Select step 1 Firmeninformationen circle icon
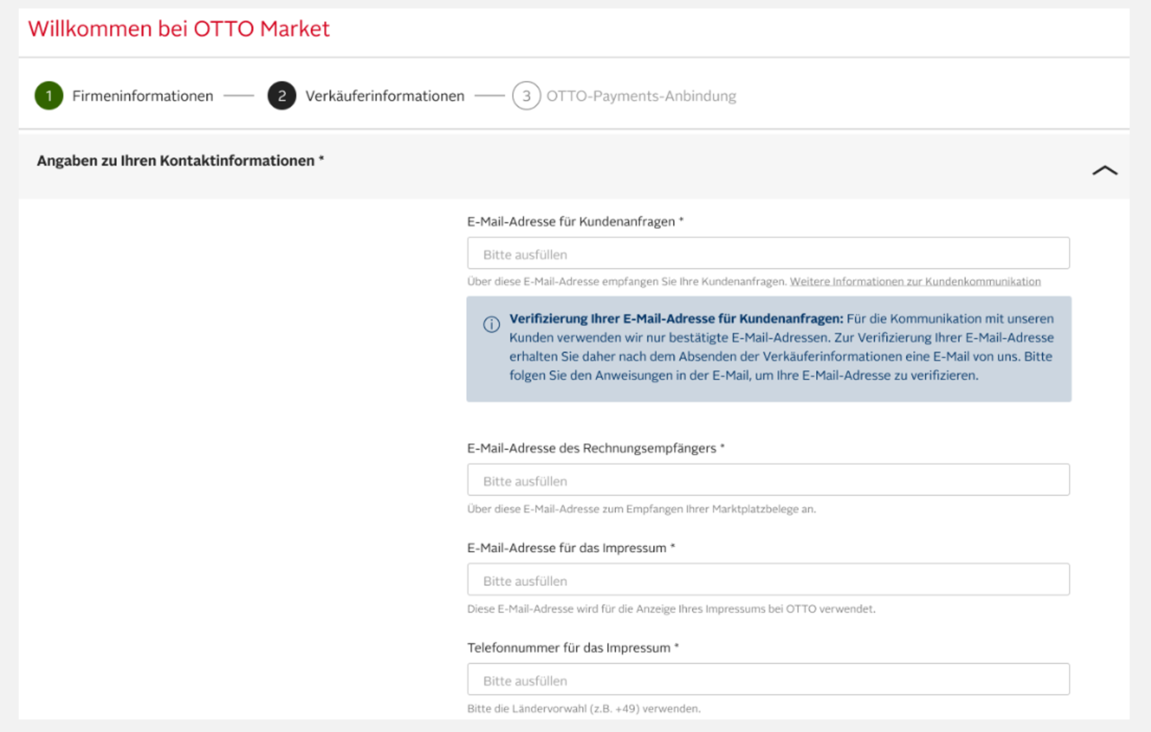Screen dimensions: 1151x732 (x=49, y=95)
